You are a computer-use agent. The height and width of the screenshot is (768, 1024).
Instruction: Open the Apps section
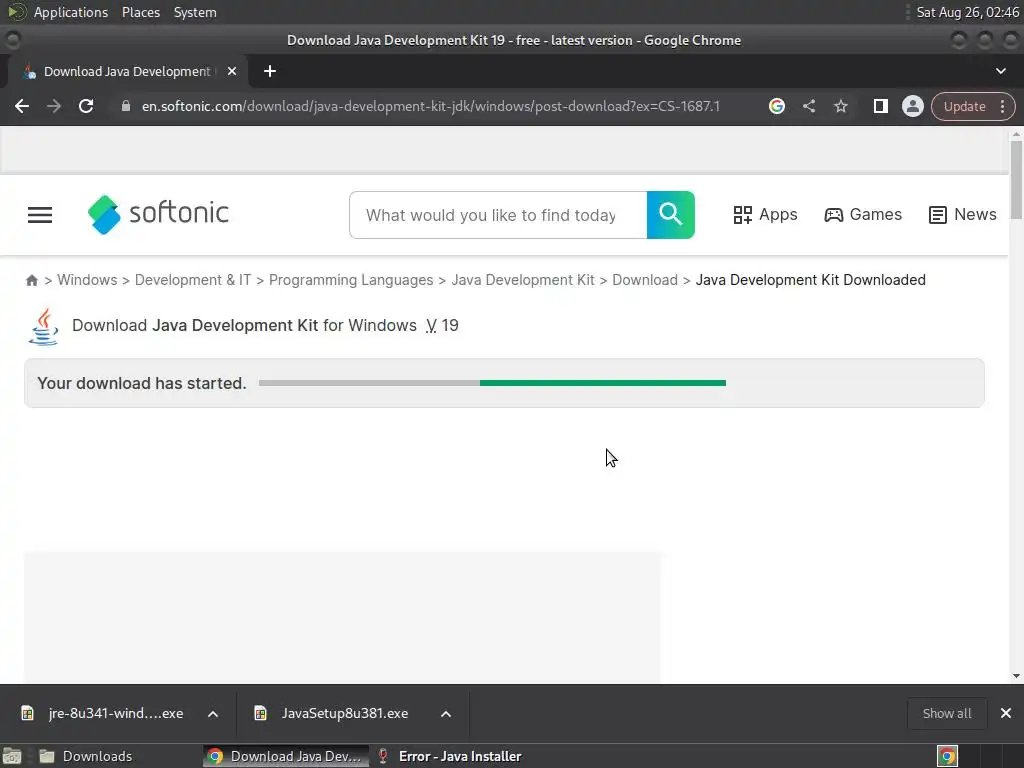point(765,214)
